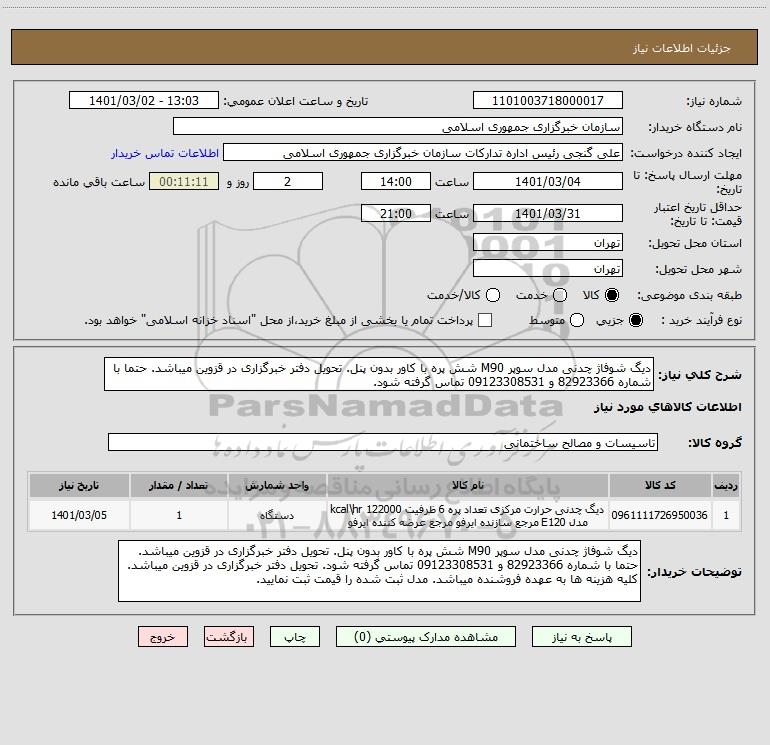The height and width of the screenshot is (745, 770).
Task: Open the اطلاعات تماس خریدار link
Action: pyautogui.click(x=165, y=153)
